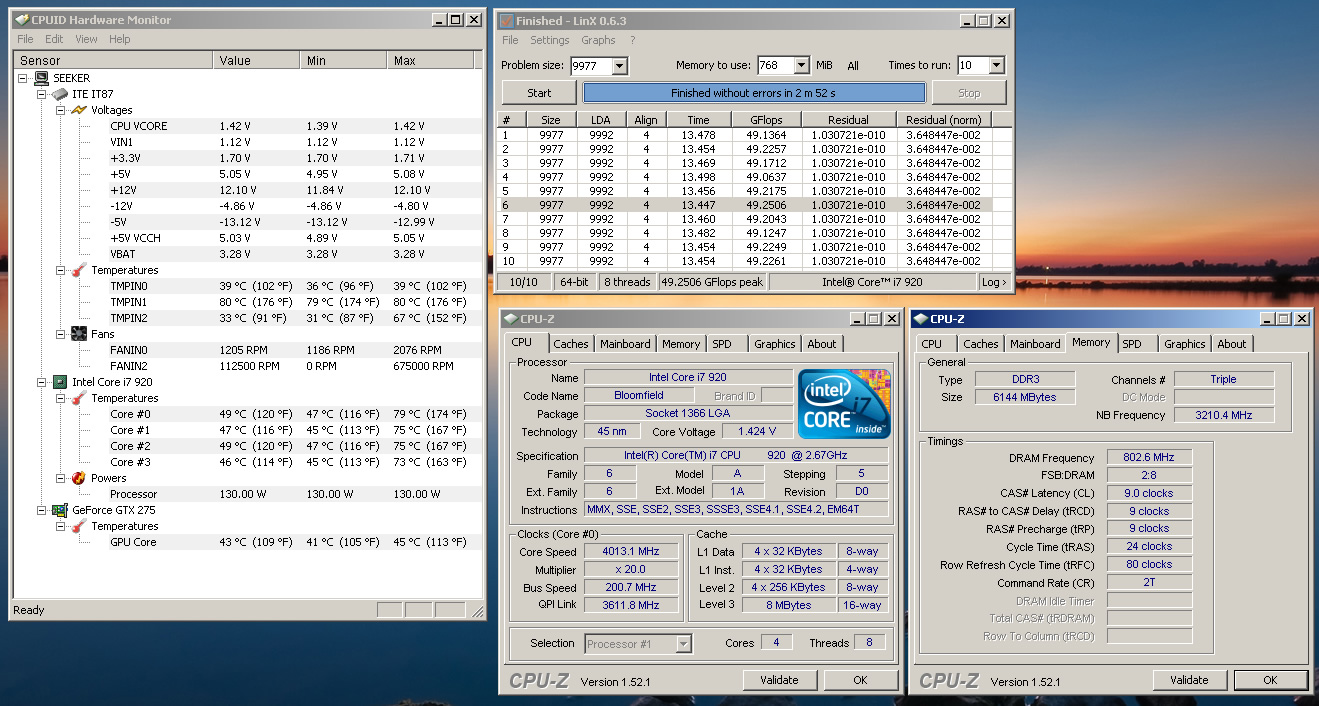Click the LinX finished progress bar
This screenshot has height=706, width=1319.
tap(753, 93)
